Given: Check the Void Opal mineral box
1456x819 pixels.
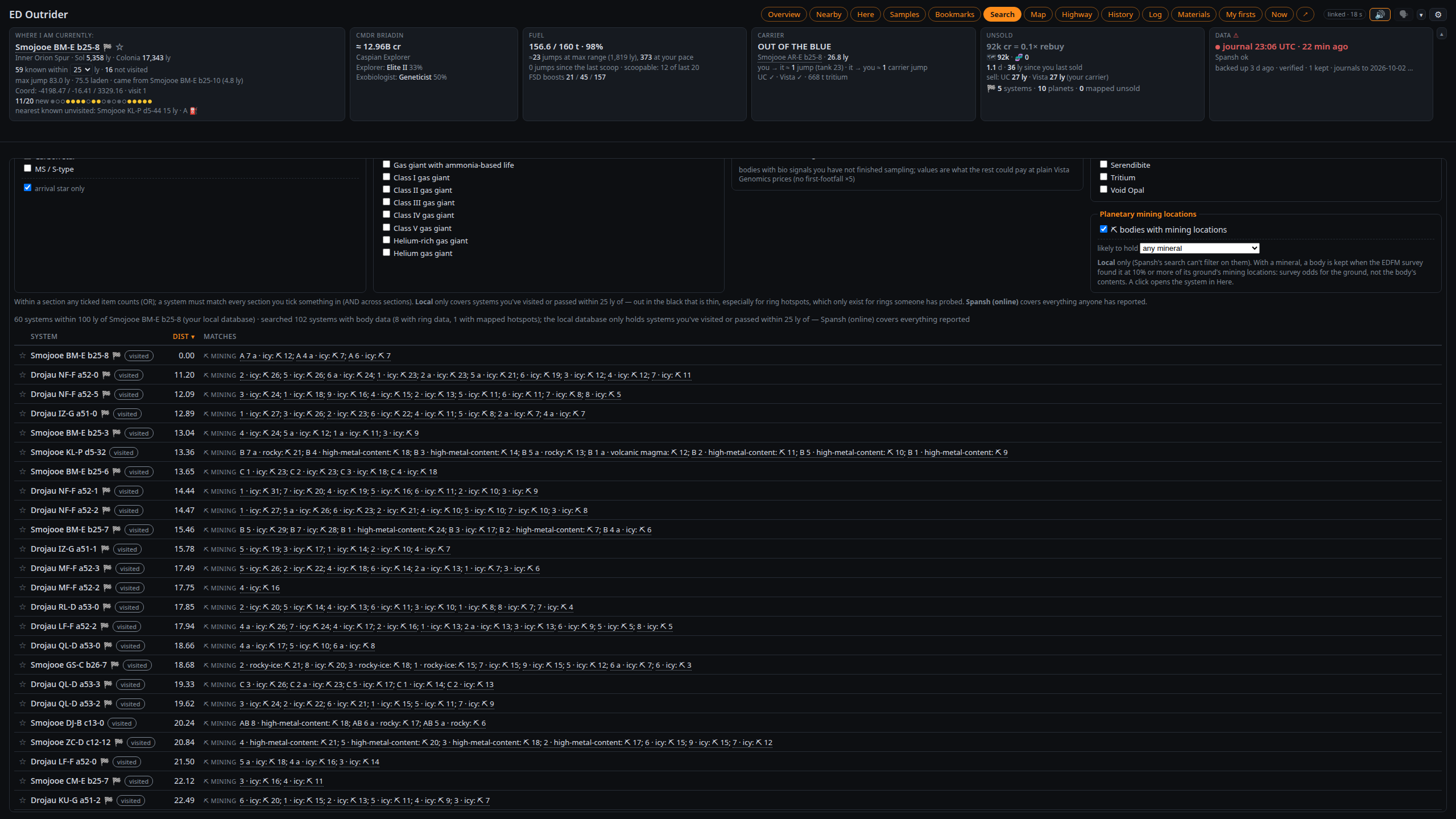Looking at the screenshot, I should 1103,189.
